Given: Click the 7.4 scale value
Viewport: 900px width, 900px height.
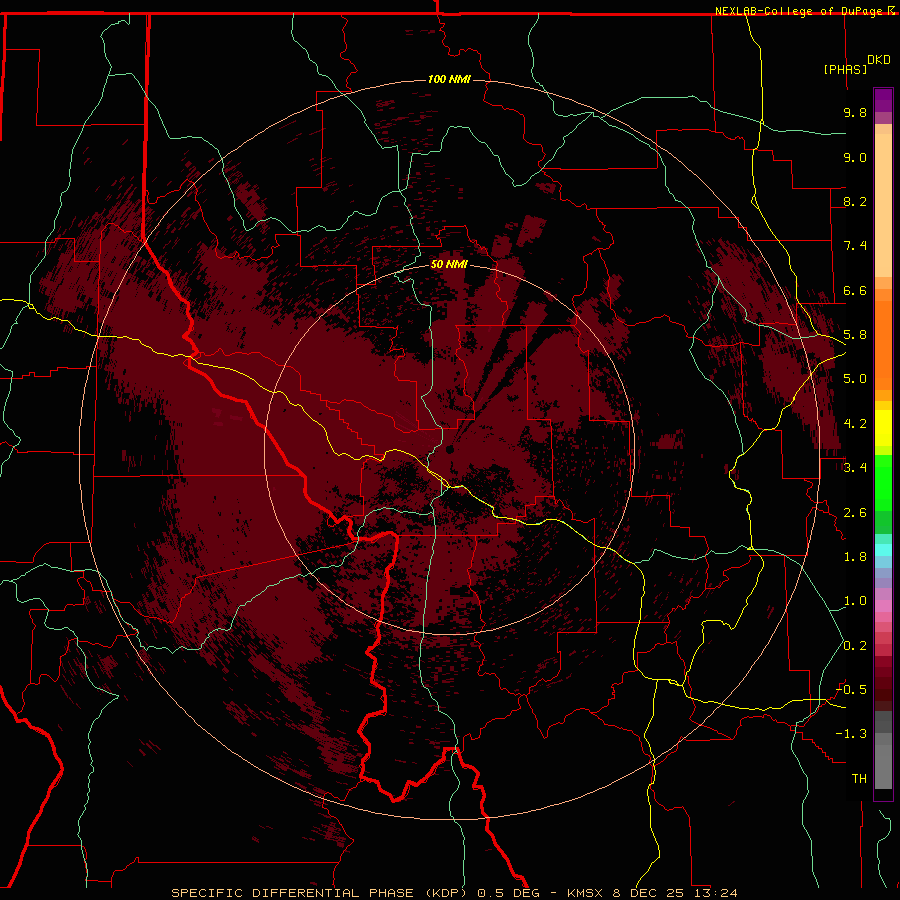Looking at the screenshot, I should pos(855,246).
